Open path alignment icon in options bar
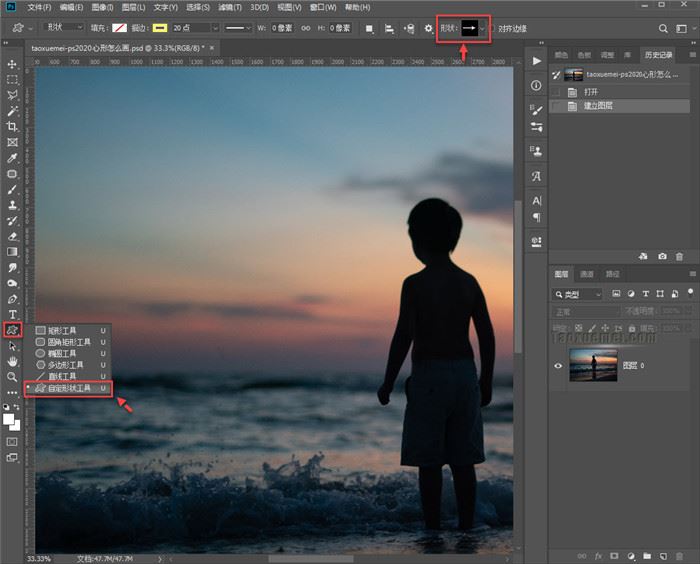The width and height of the screenshot is (700, 564). coord(389,29)
